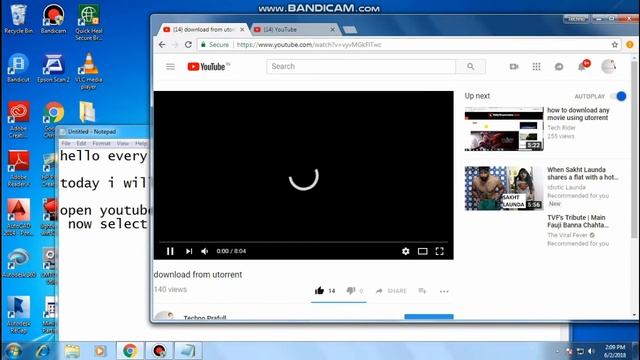Switch to Notepad in taskbar
The width and height of the screenshot is (640, 360).
(x=188, y=351)
